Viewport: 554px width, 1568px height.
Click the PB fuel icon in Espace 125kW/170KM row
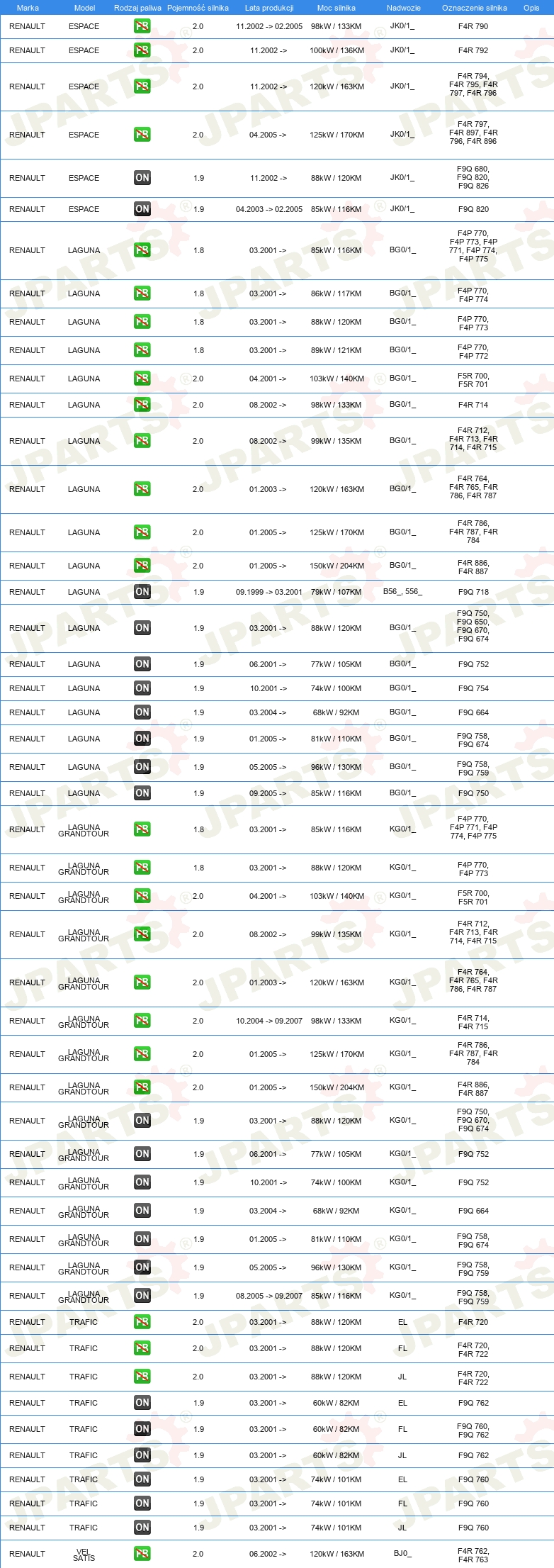pyautogui.click(x=142, y=135)
